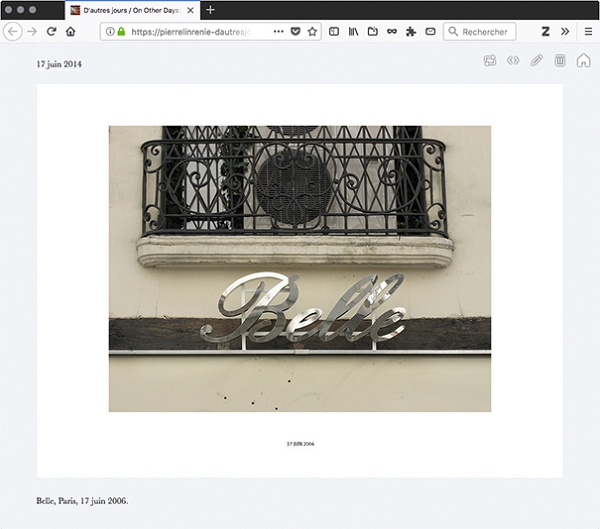
Task: Expand the toolbar overflow chevron
Action: tap(565, 32)
